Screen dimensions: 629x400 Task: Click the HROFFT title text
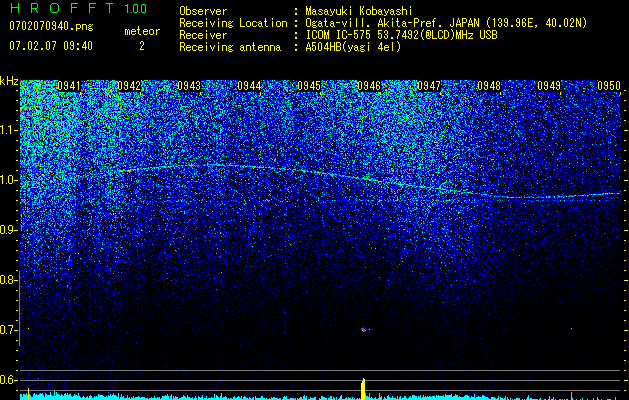coord(63,8)
